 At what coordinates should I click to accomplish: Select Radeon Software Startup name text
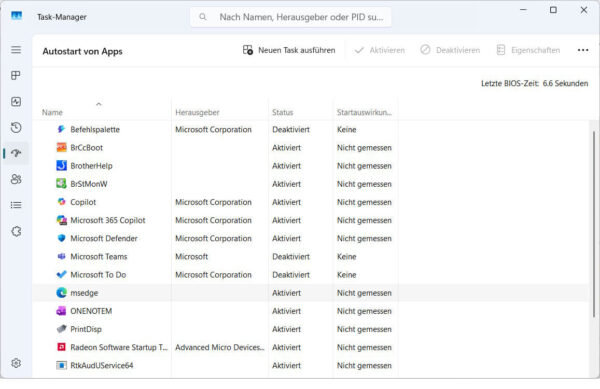119,347
